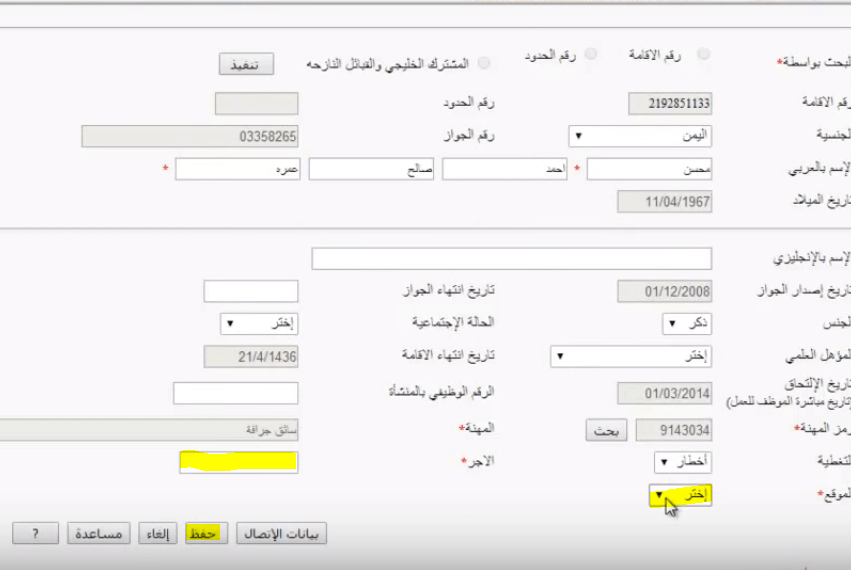The height and width of the screenshot is (570, 851).
Task: Click the مساعدة help button
Action: (99, 534)
